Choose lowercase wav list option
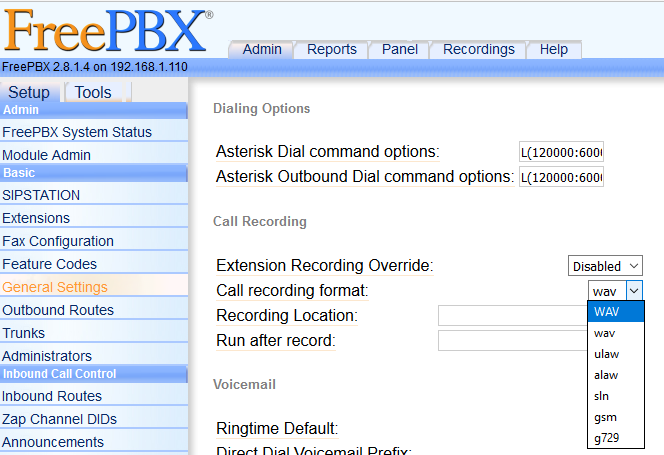 [616, 333]
